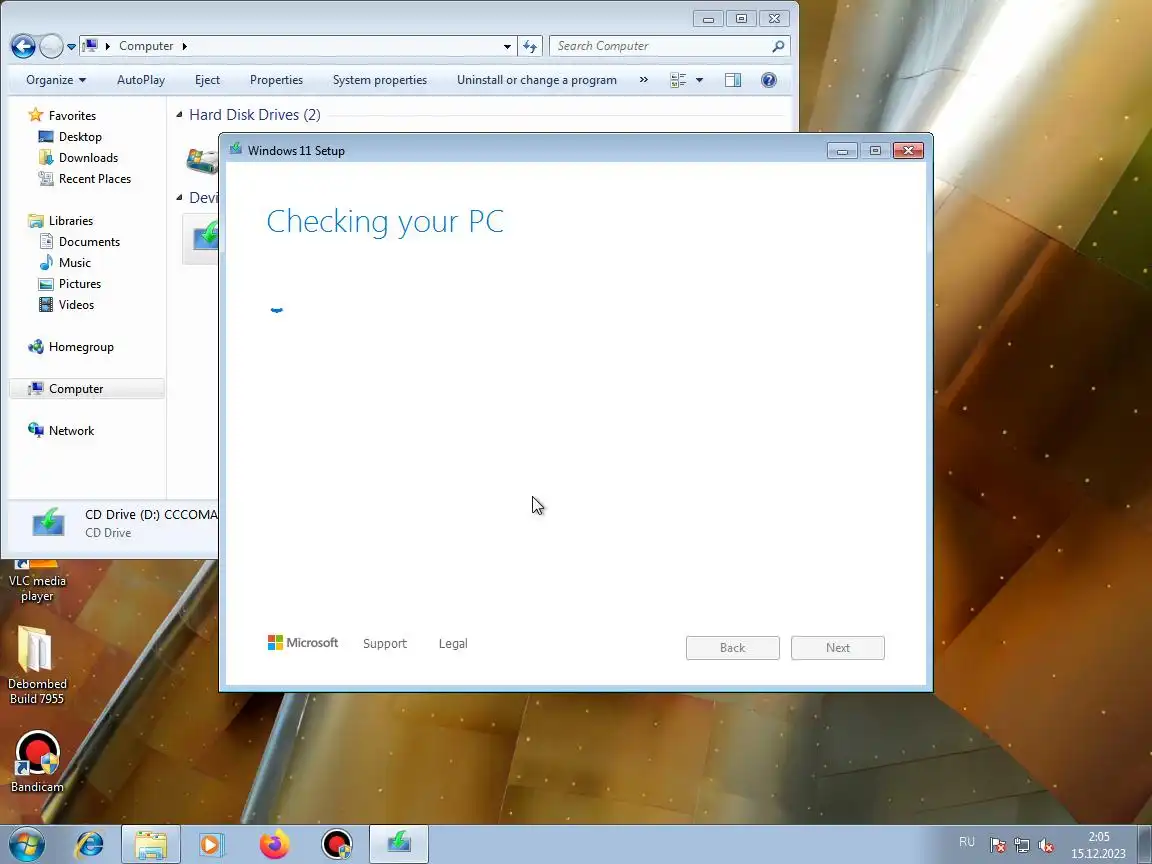The width and height of the screenshot is (1152, 864).
Task: Click the Back button in Setup
Action: pyautogui.click(x=732, y=648)
